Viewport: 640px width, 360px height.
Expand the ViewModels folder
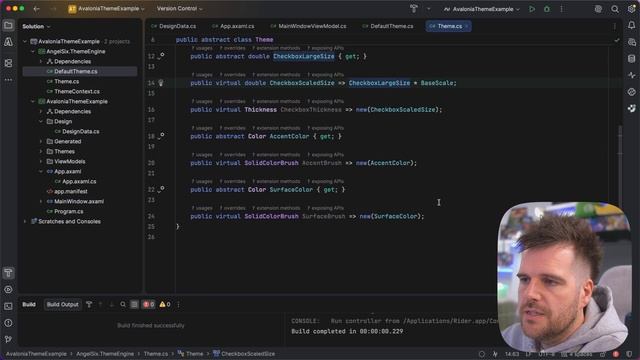click(x=41, y=162)
